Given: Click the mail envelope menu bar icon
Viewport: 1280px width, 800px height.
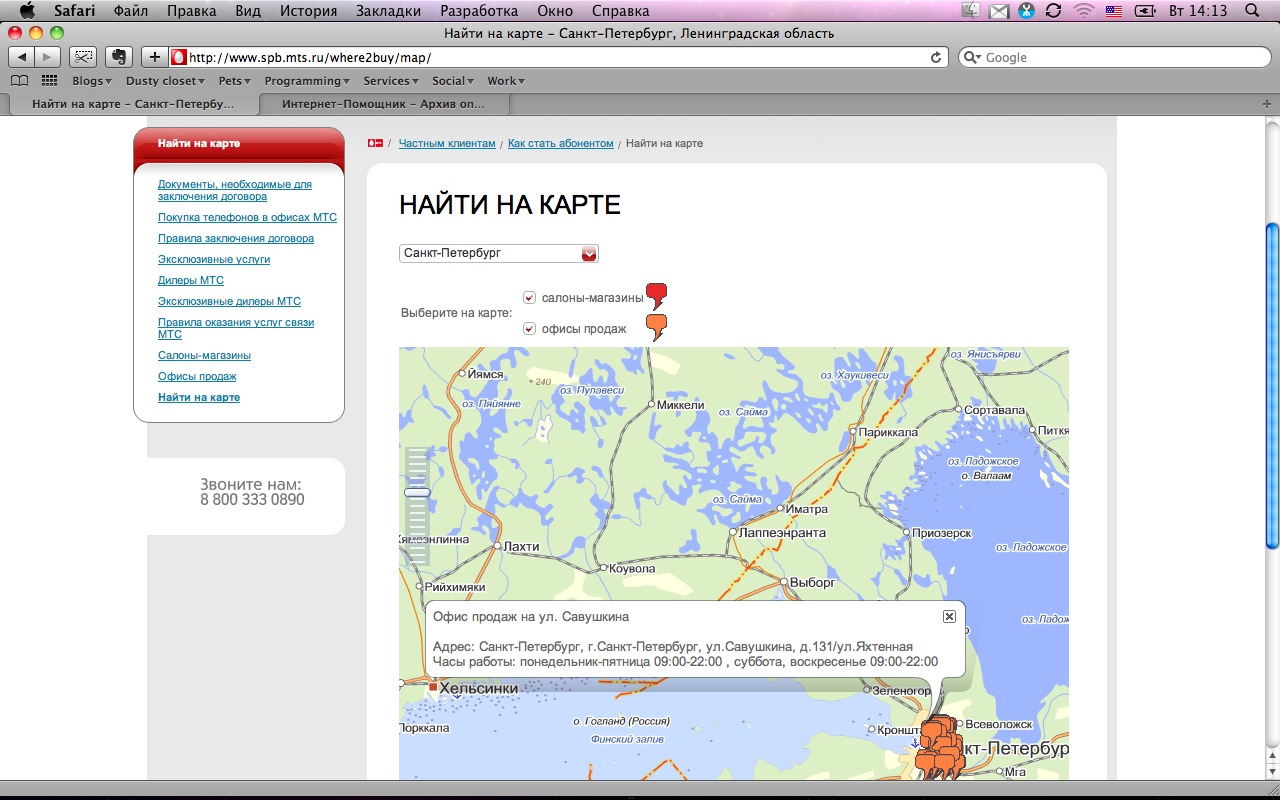Looking at the screenshot, I should (999, 11).
